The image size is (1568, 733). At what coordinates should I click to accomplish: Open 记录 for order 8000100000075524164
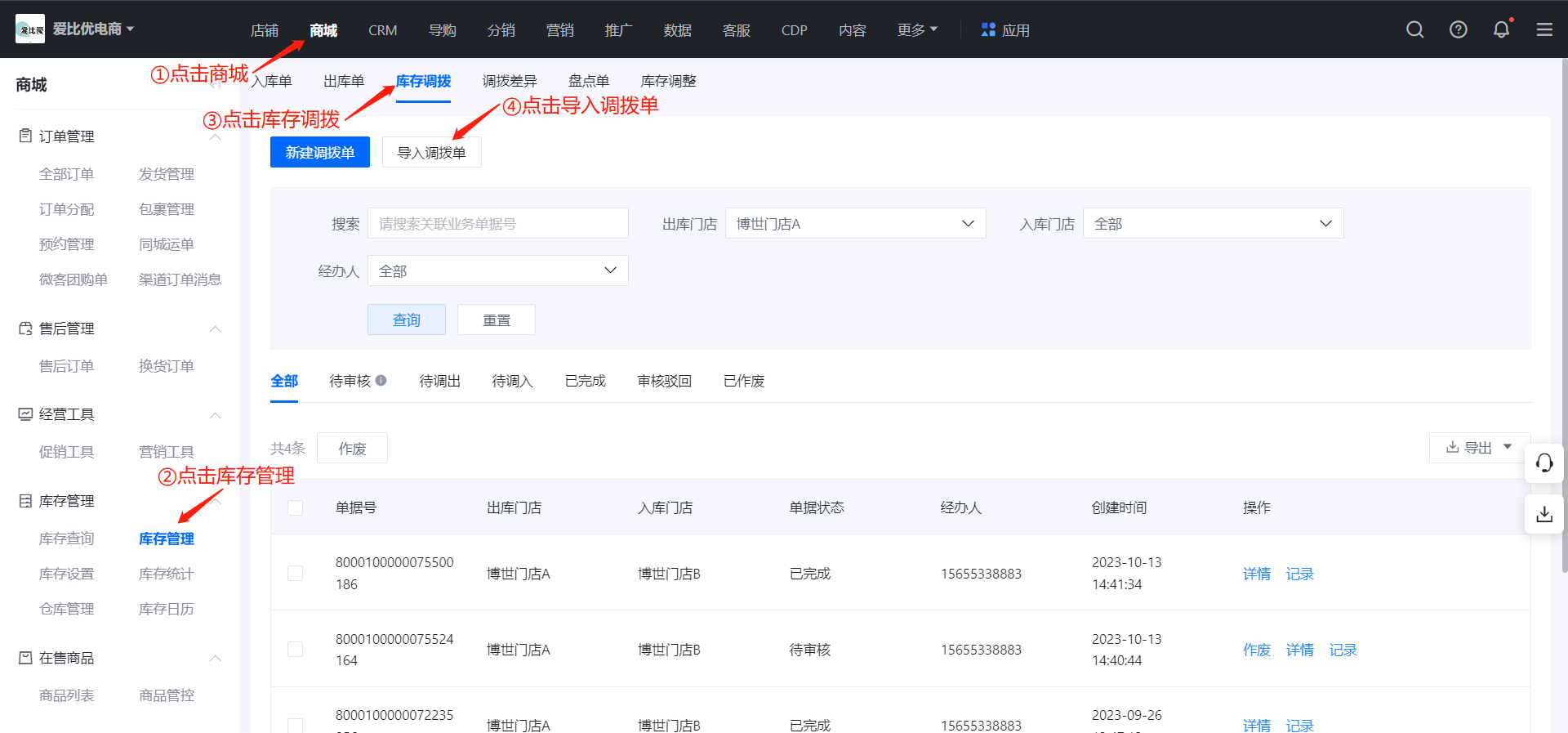click(1343, 650)
